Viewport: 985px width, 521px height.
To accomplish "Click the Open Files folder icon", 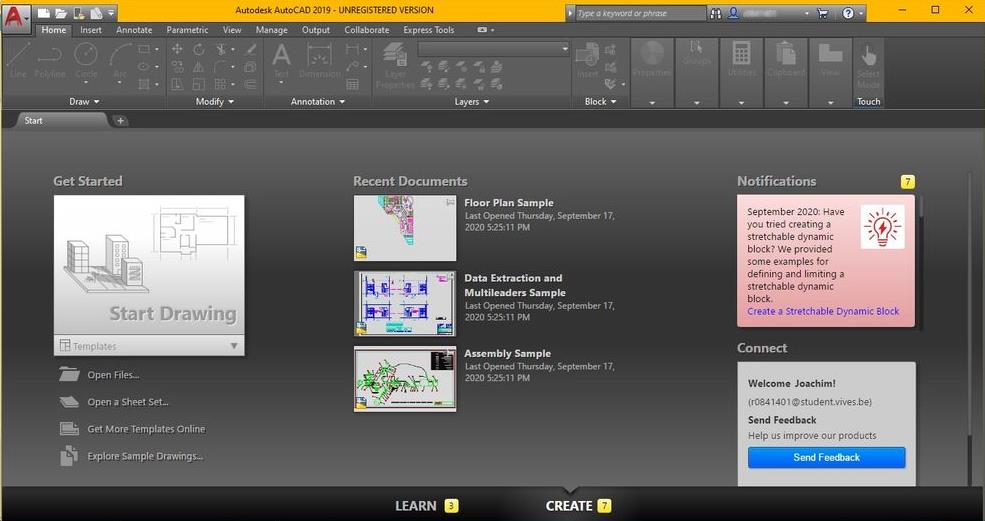I will (69, 375).
